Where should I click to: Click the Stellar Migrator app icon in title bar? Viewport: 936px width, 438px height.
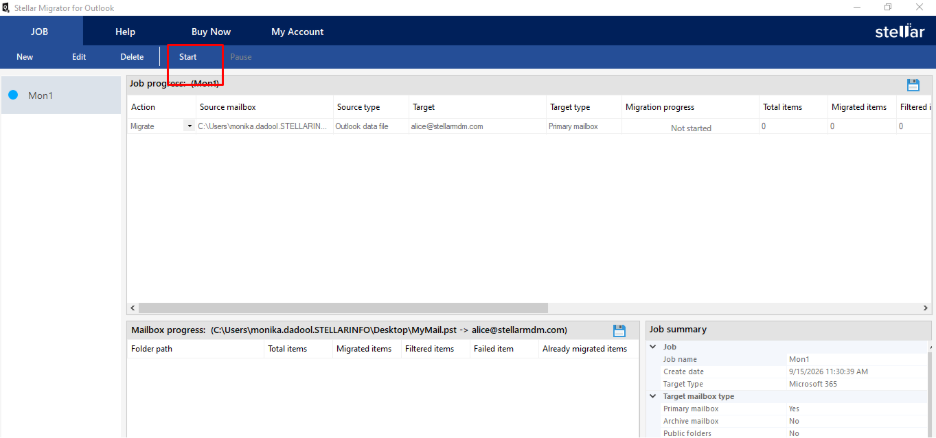point(6,8)
